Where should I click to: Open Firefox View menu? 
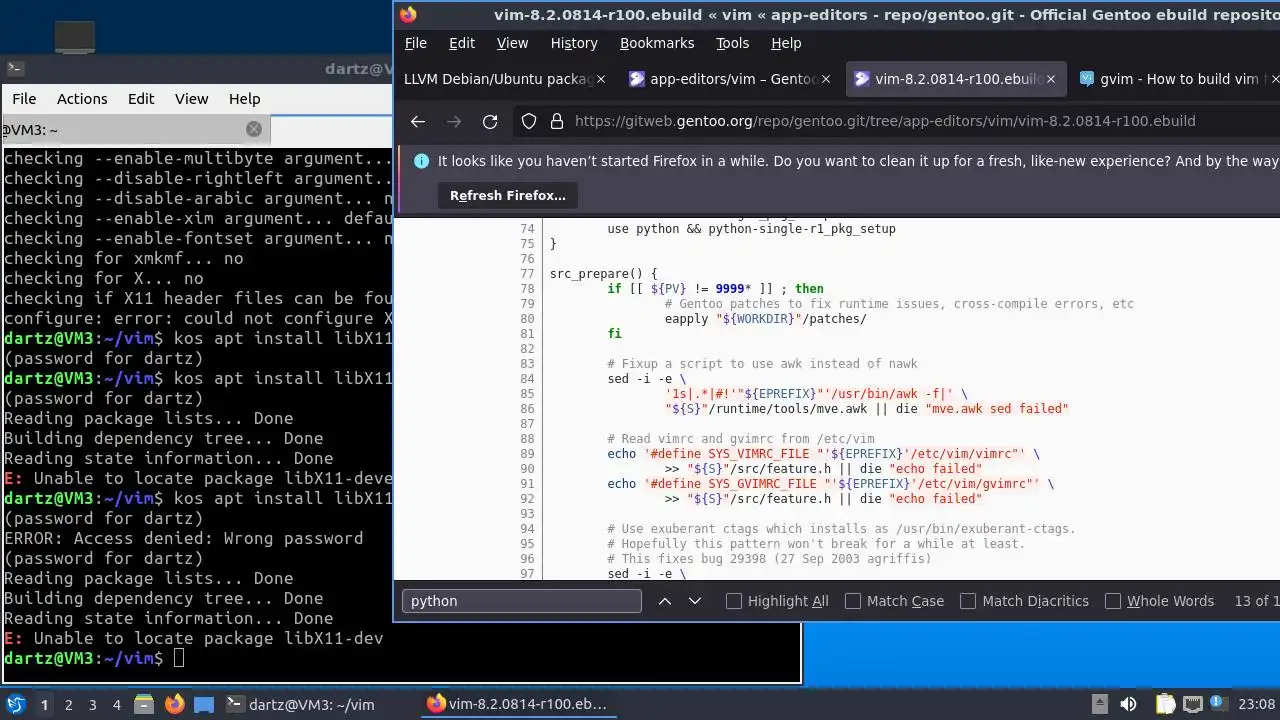tap(512, 43)
